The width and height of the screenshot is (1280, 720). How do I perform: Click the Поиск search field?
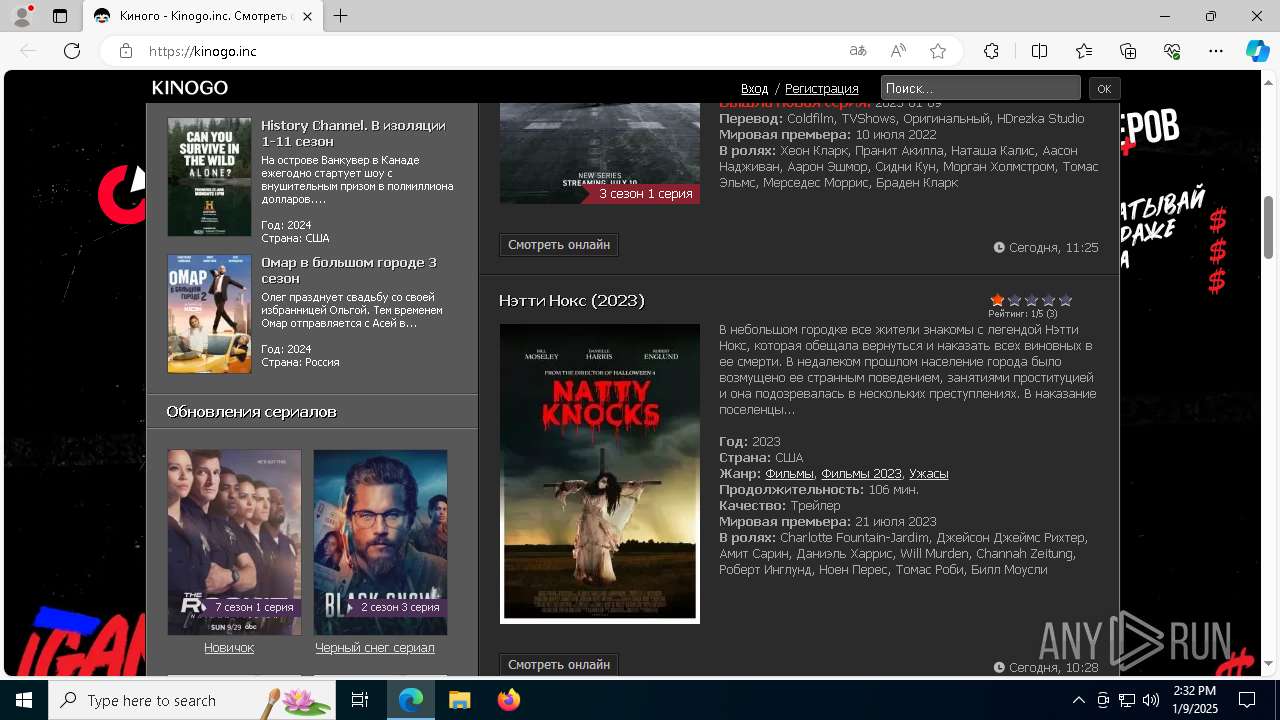pyautogui.click(x=981, y=88)
